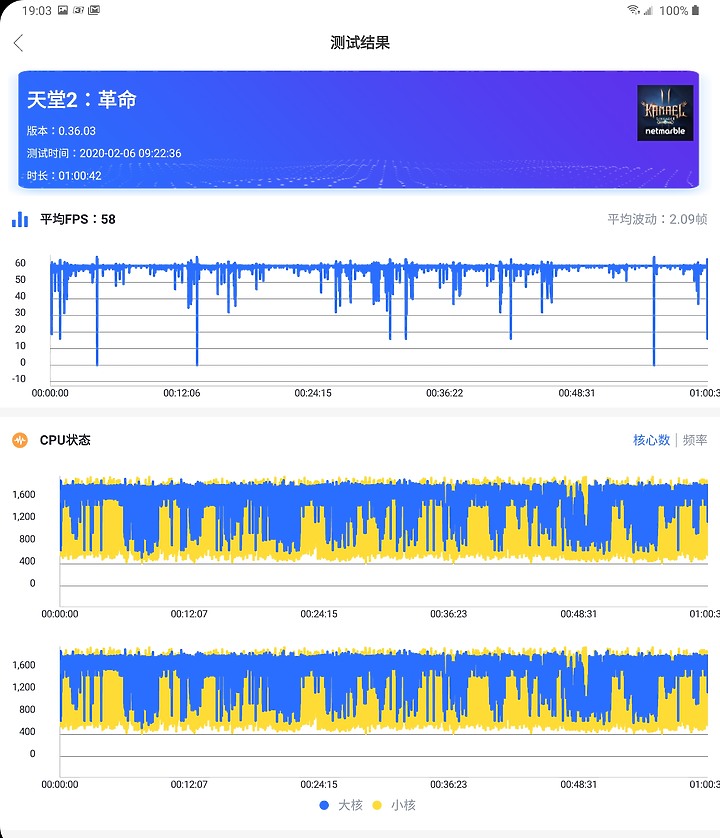
Task: Click the 00:48:31 label on FPS chart
Action: 576,393
